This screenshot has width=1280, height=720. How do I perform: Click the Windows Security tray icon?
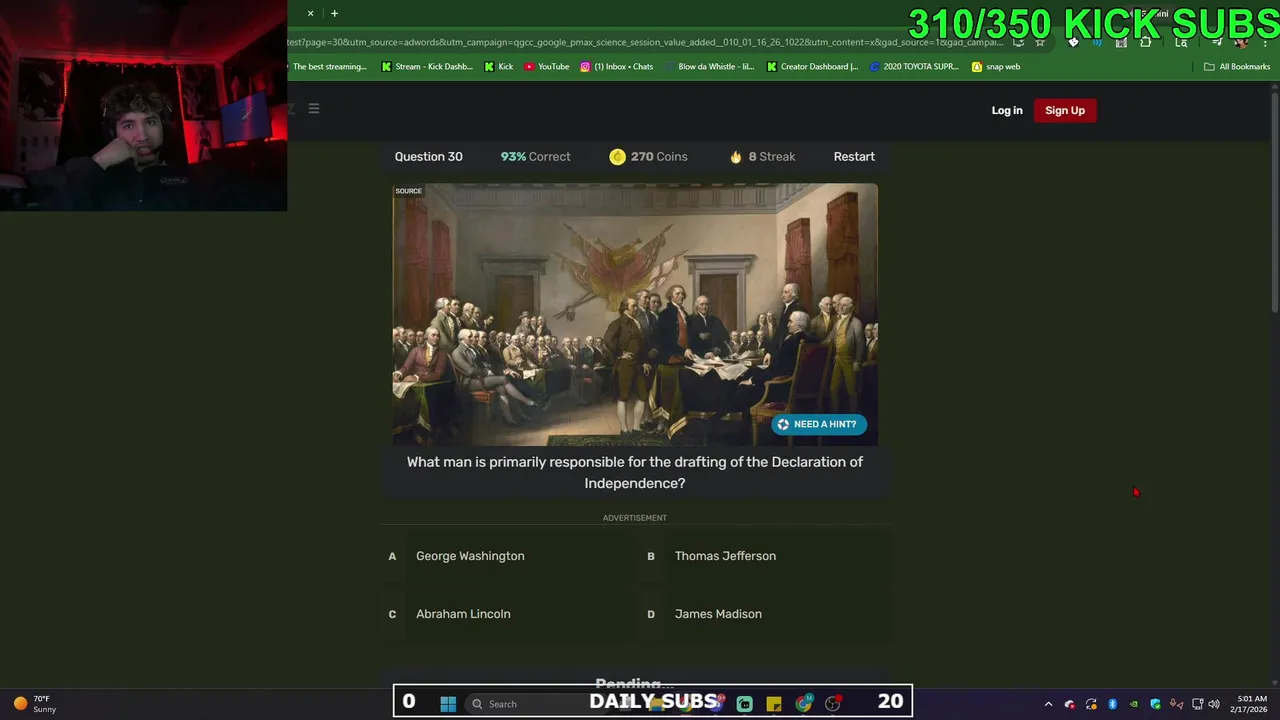tap(1155, 704)
